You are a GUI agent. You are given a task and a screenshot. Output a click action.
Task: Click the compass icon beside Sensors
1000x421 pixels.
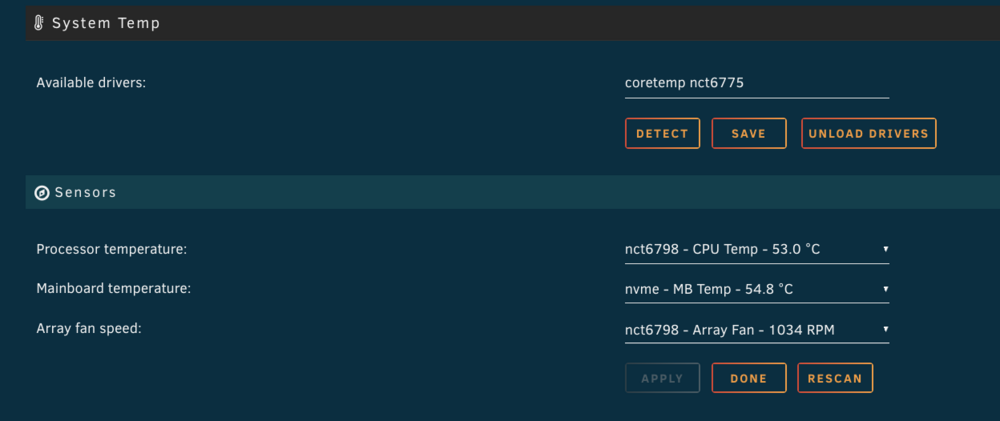[x=42, y=193]
